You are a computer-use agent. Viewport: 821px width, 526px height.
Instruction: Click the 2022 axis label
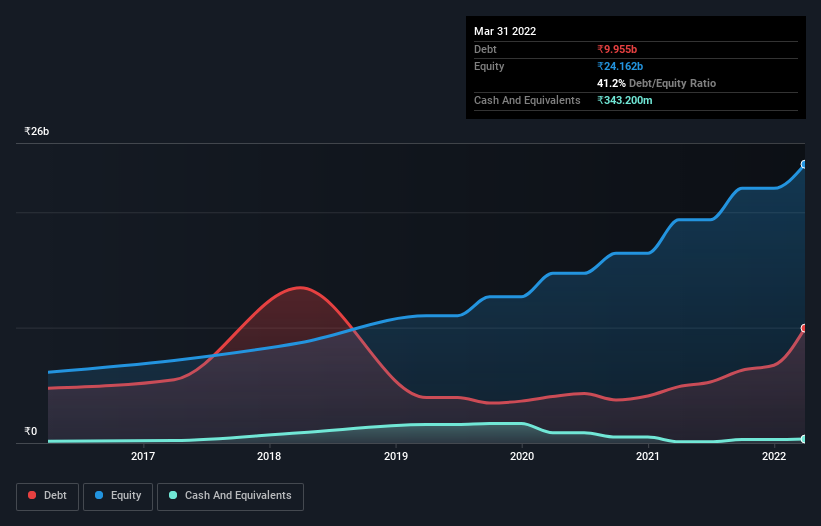click(774, 456)
